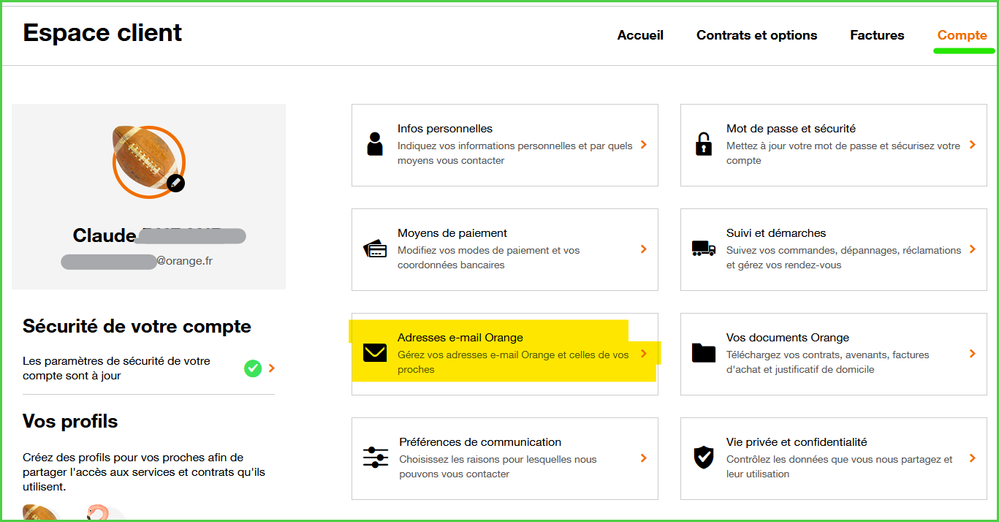The width and height of the screenshot is (999, 522).
Task: Click the shield icon for Vie privée
Action: pos(704,458)
